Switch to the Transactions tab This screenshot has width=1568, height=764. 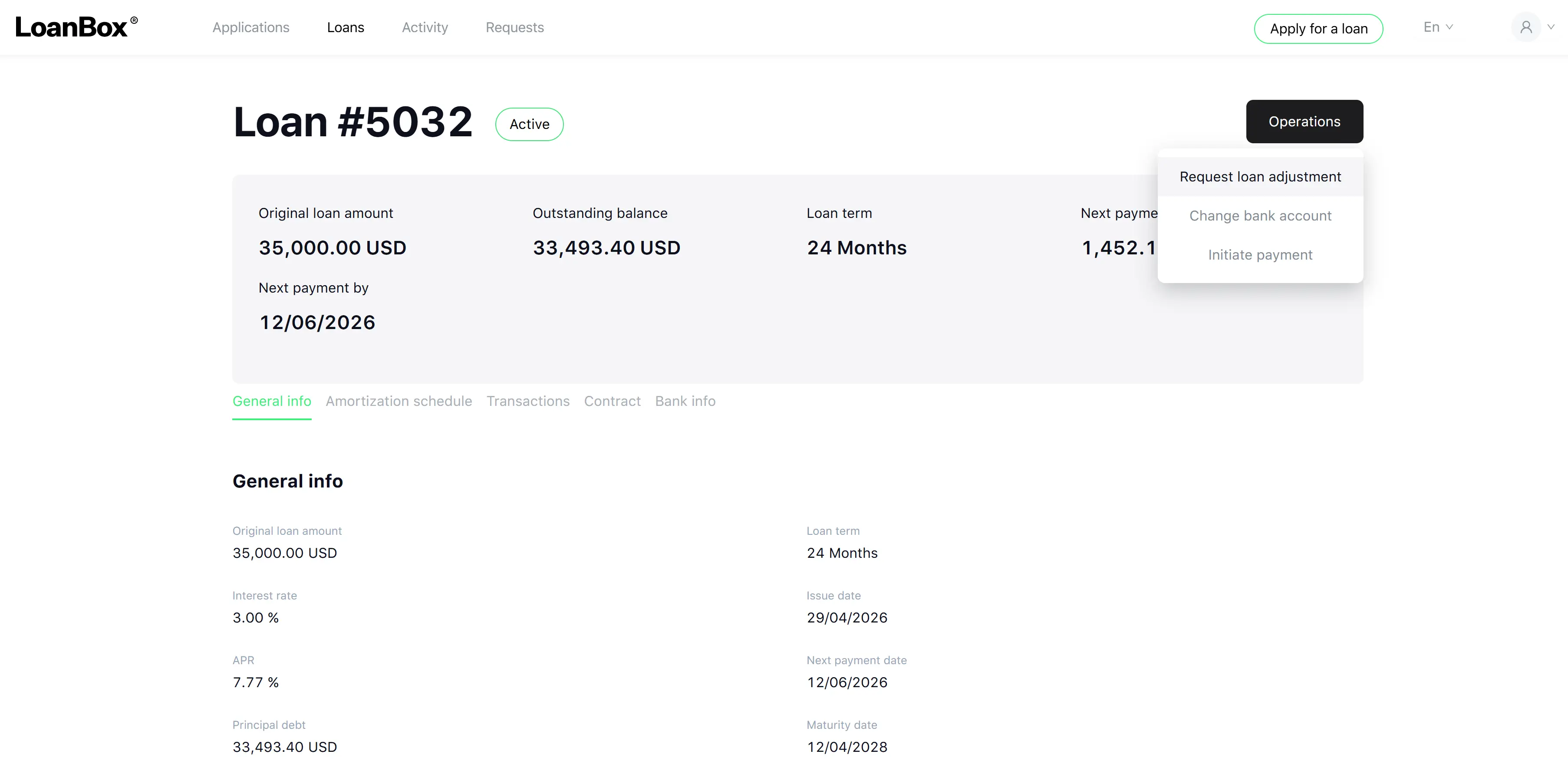(528, 401)
